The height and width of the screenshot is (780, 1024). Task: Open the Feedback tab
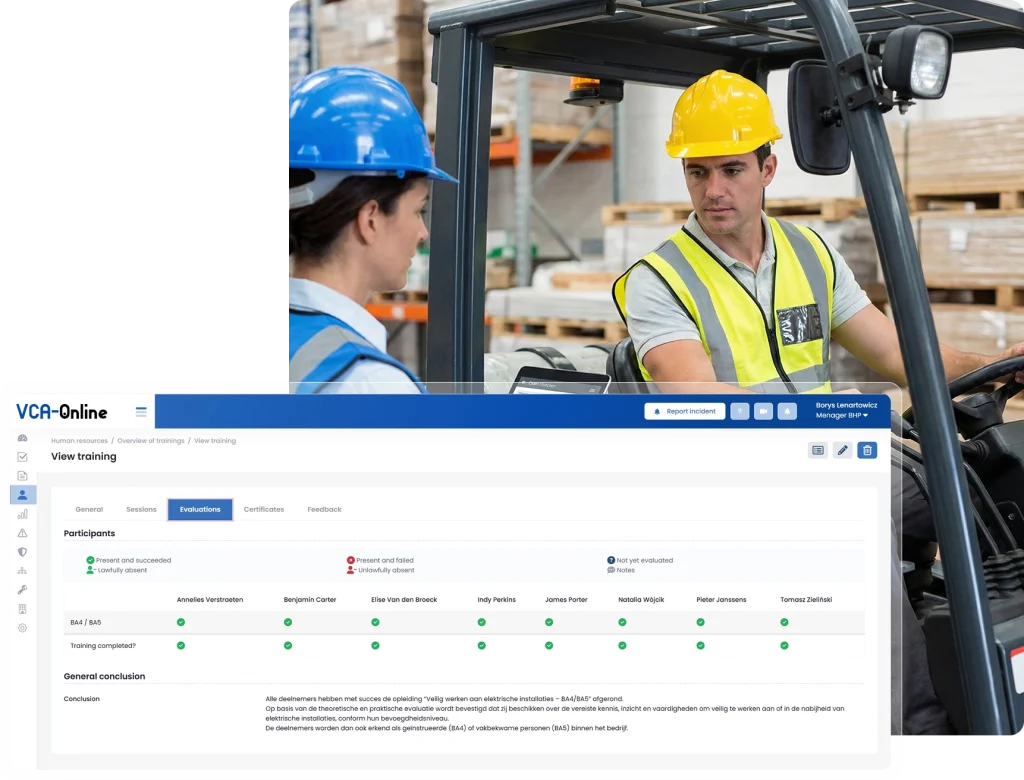[x=324, y=509]
